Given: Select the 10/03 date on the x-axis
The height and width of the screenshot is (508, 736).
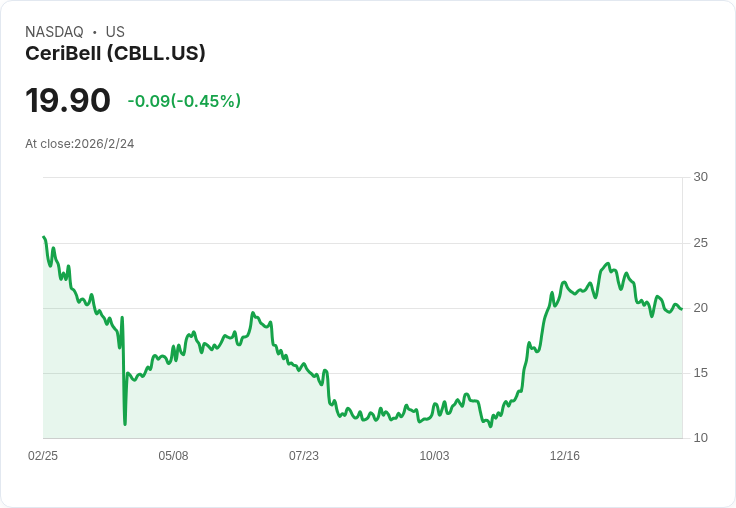Looking at the screenshot, I should click(434, 456).
